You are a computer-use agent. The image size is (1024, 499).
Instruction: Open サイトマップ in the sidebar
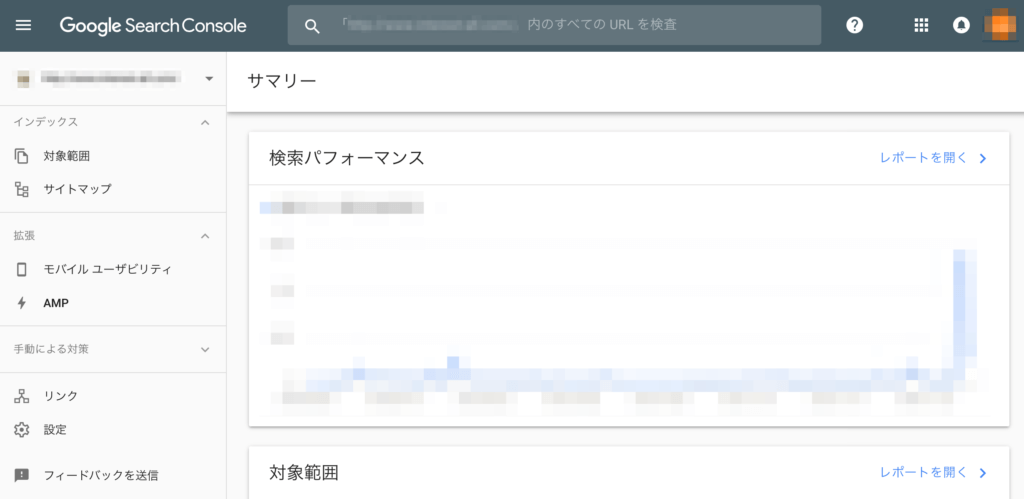click(x=78, y=189)
